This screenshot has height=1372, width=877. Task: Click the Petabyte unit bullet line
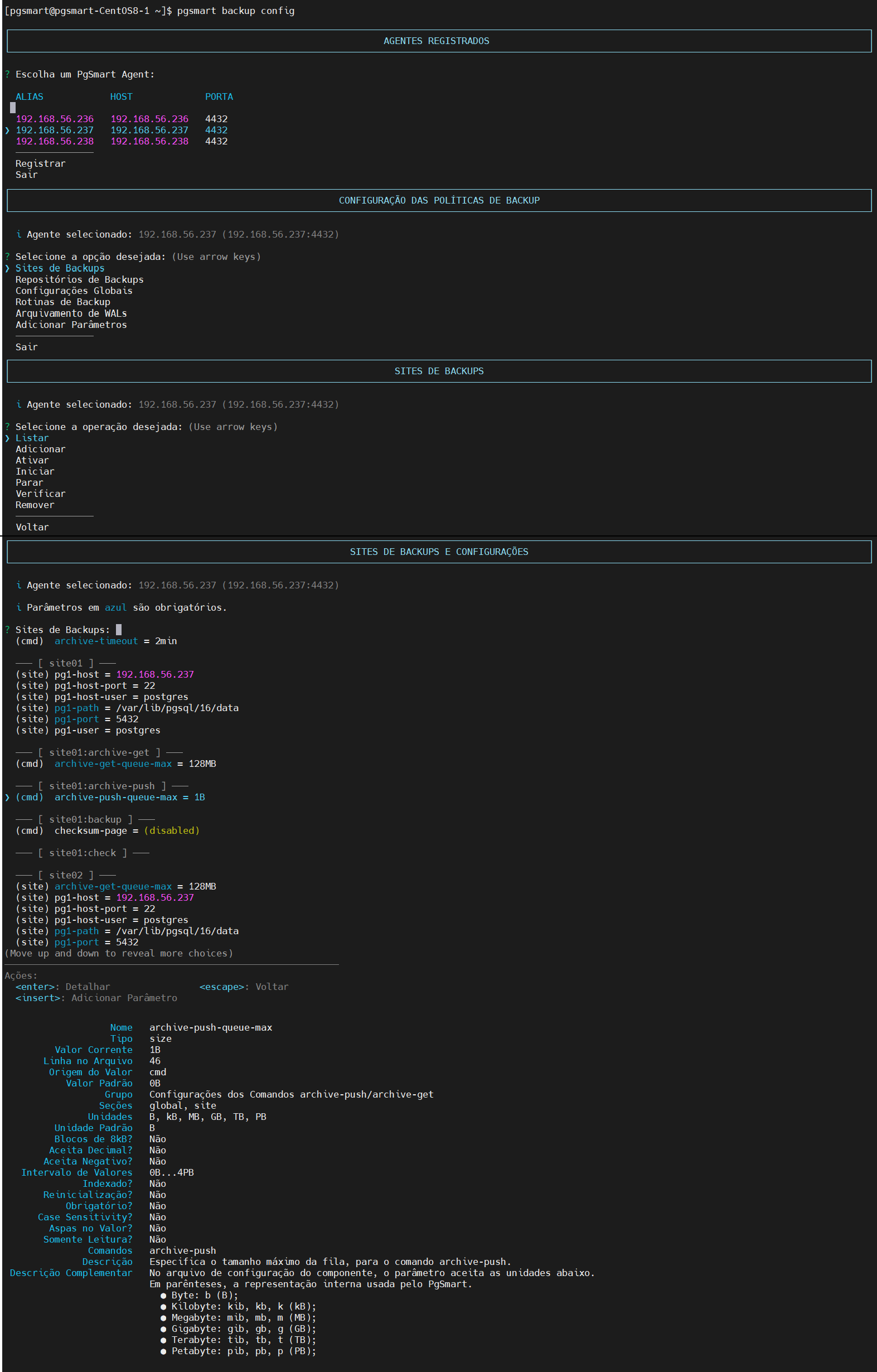pos(238,1351)
